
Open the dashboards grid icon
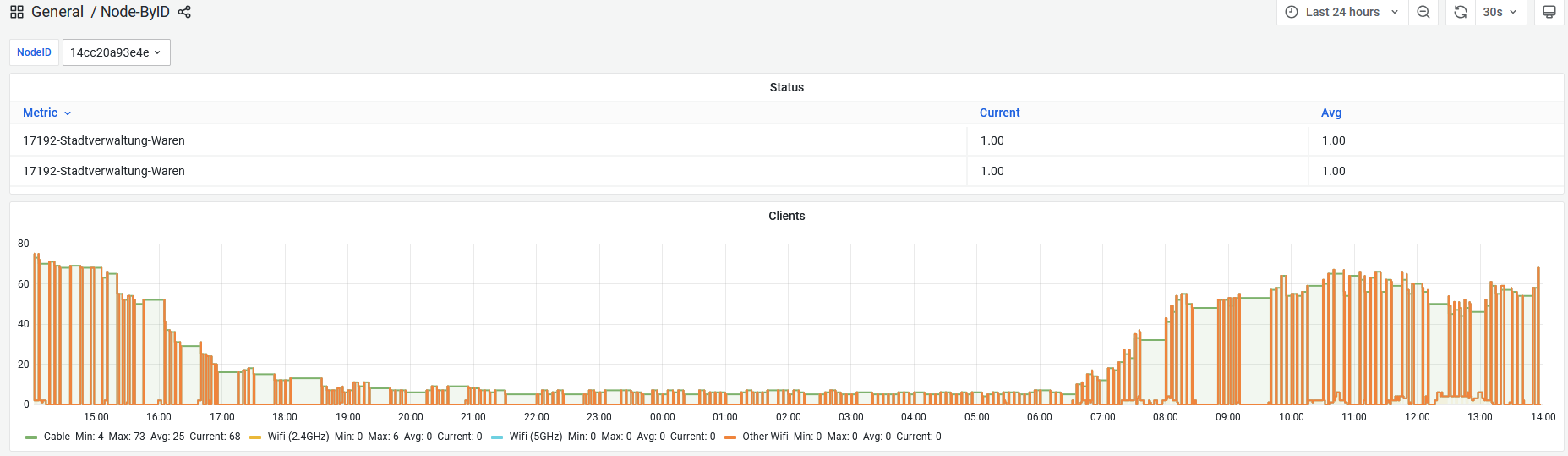tap(17, 12)
